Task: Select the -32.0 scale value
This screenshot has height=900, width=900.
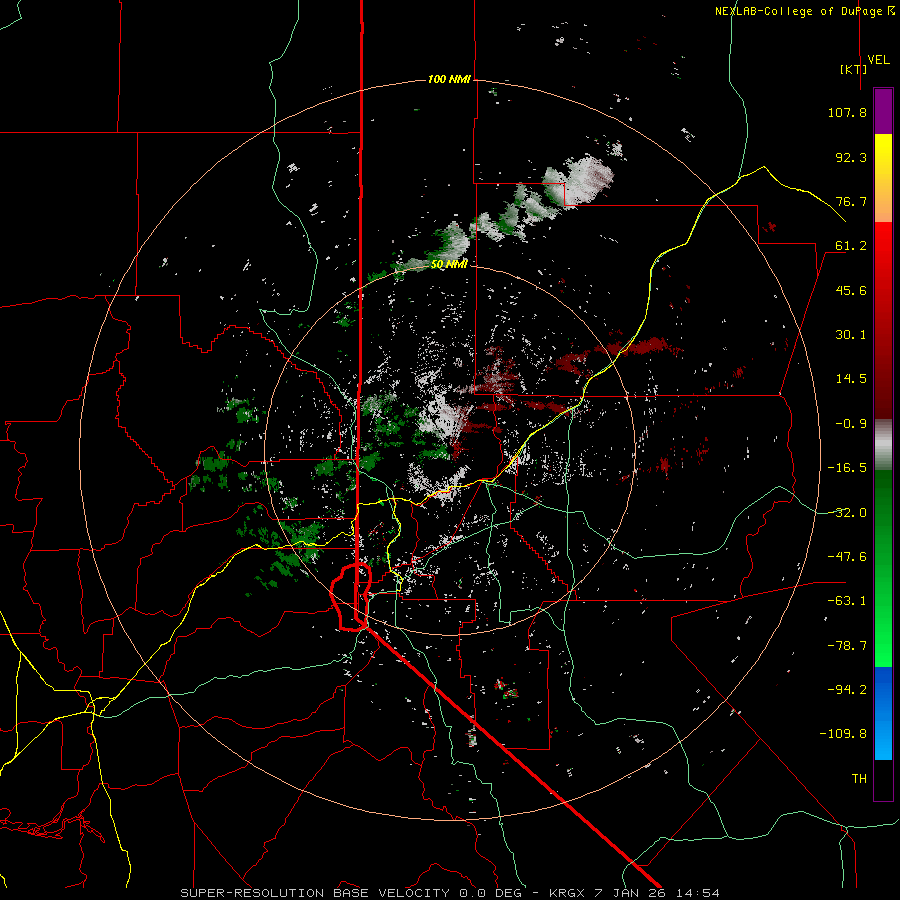Action: point(847,513)
